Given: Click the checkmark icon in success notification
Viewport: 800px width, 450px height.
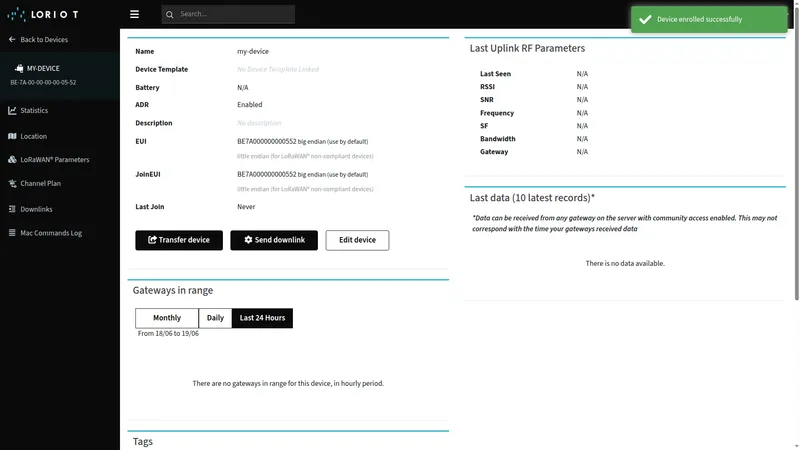Looking at the screenshot, I should 645,19.
